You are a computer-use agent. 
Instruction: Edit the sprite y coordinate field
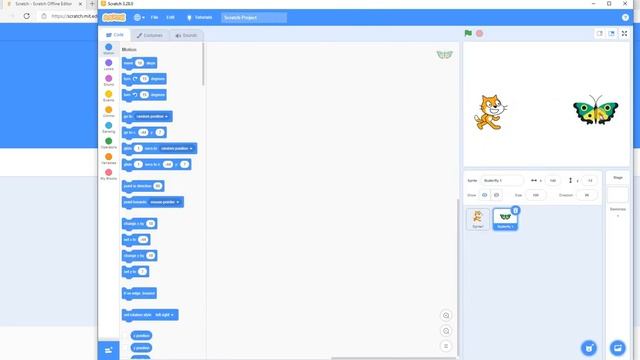(589, 180)
